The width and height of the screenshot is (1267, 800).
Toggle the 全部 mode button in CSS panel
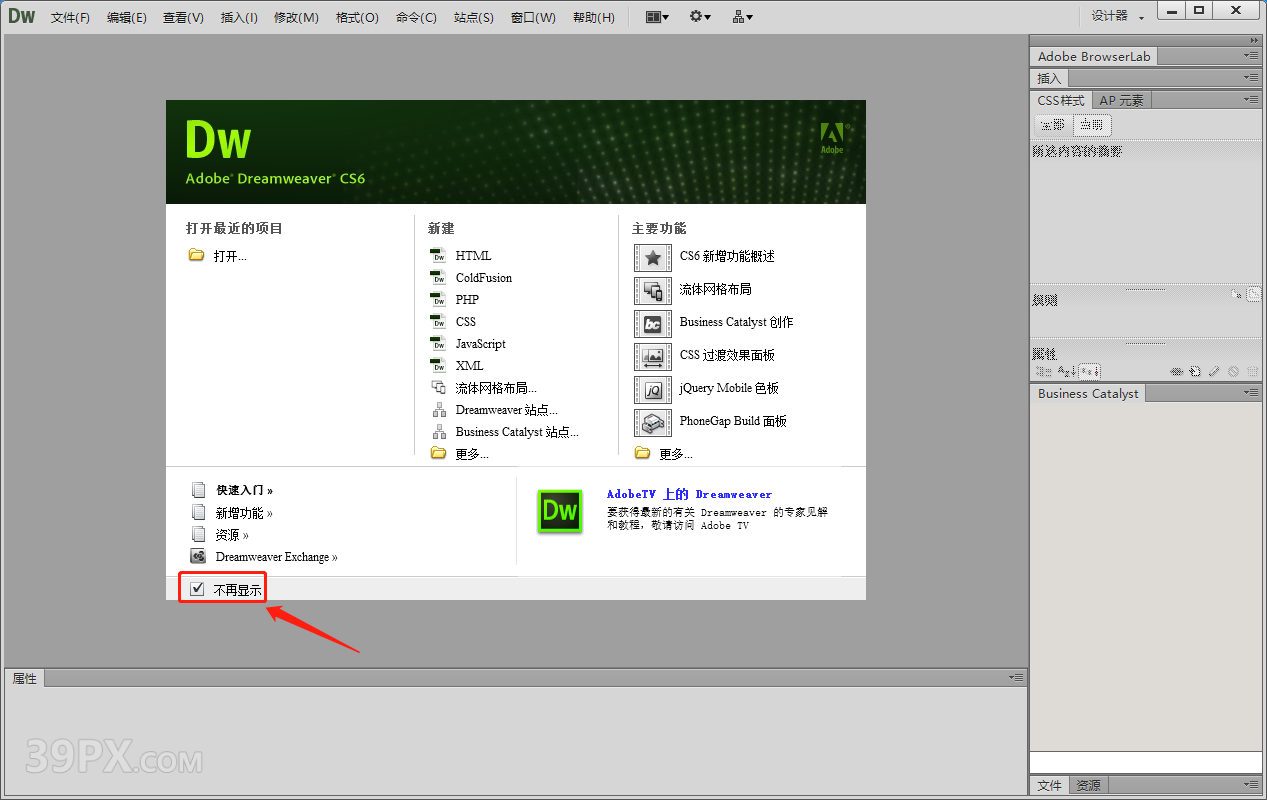pos(1053,125)
